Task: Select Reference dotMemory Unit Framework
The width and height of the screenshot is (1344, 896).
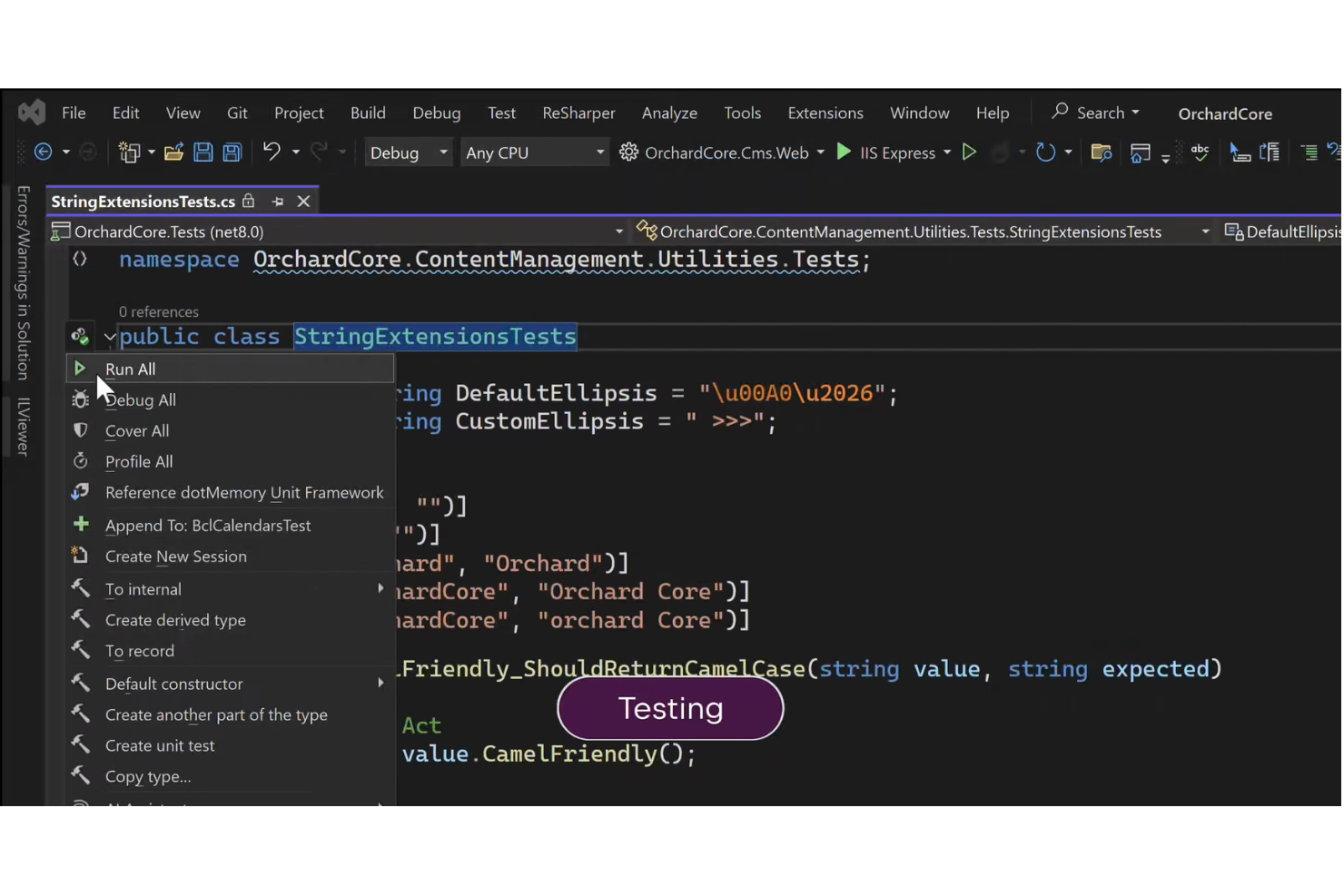Action: pyautogui.click(x=230, y=492)
